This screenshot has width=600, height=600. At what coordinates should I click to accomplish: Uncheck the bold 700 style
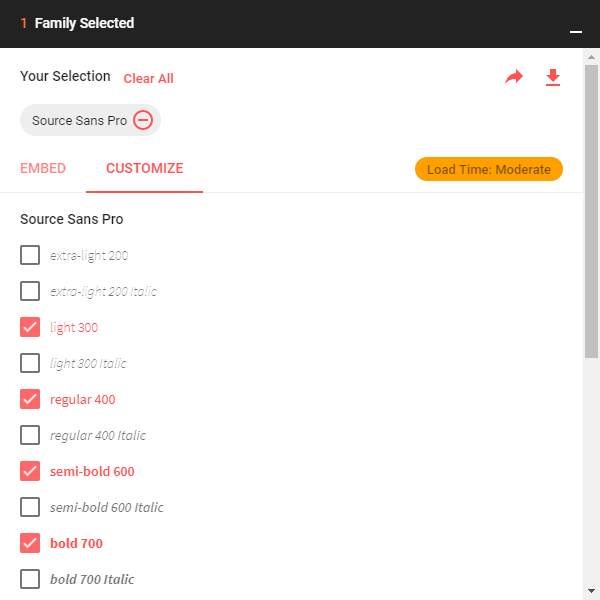pyautogui.click(x=30, y=543)
